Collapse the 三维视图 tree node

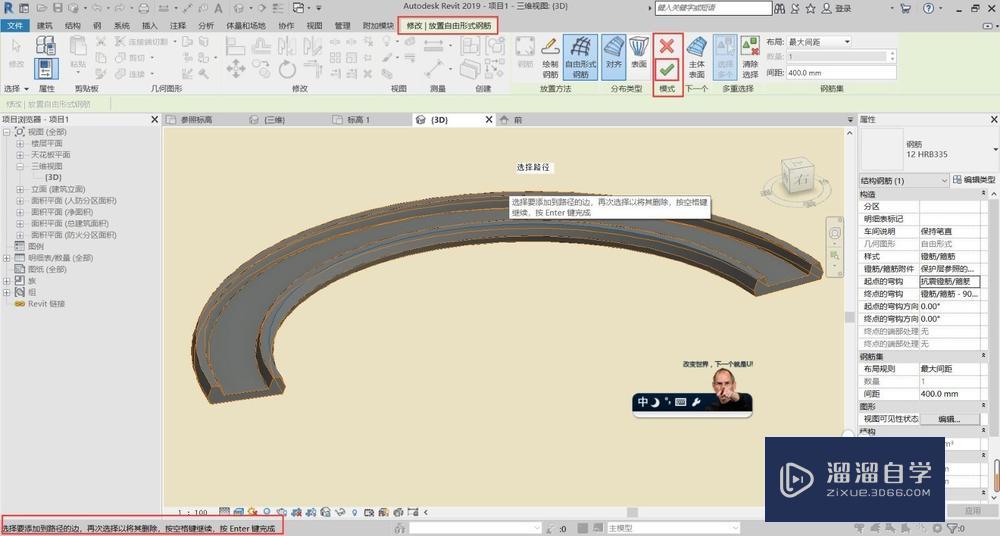pyautogui.click(x=20, y=166)
